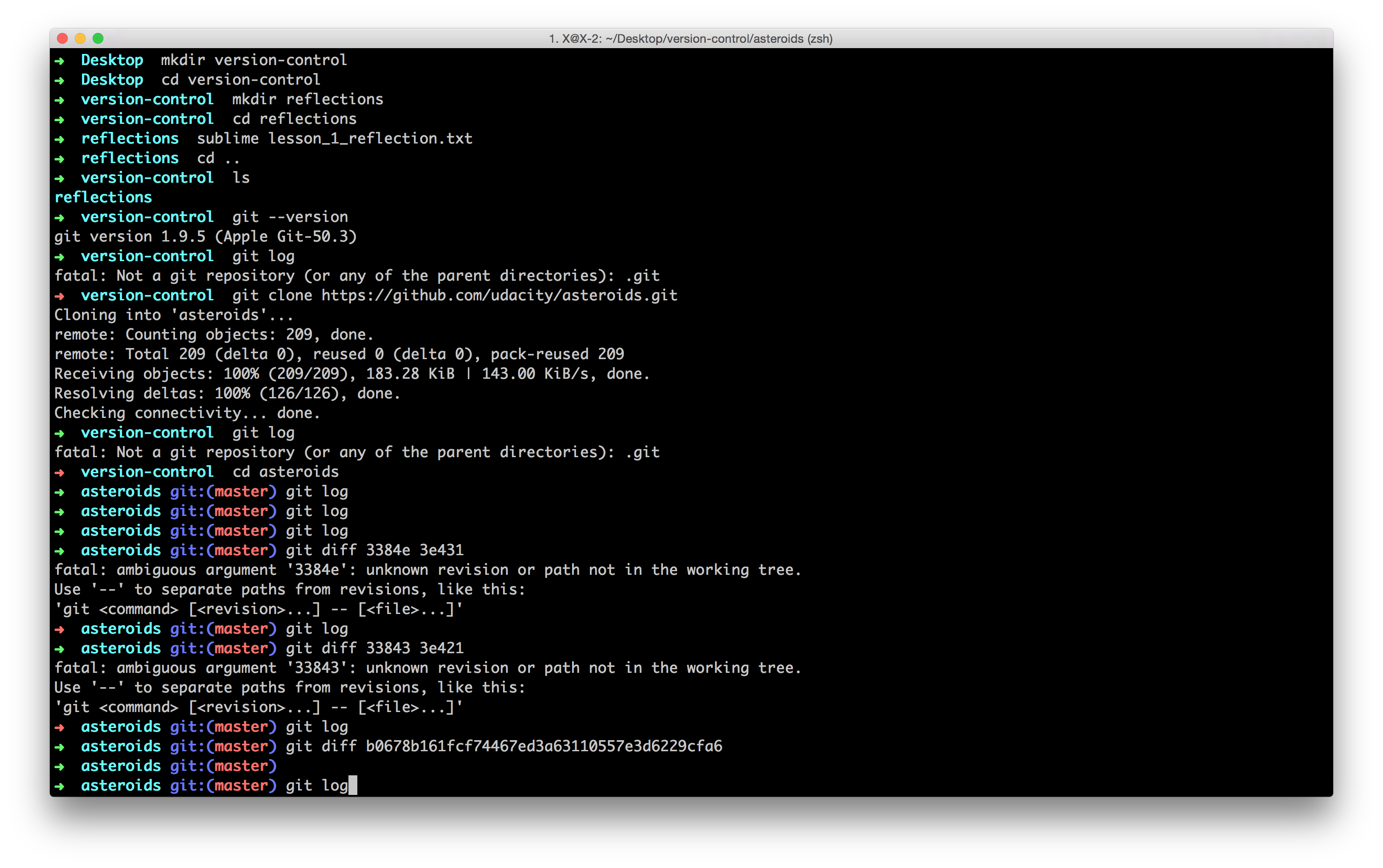Screen dimensions: 1383x868
Task: Click the arrow next to "sublime lesson_1_reflection.txt" prompt
Action: [x=60, y=138]
